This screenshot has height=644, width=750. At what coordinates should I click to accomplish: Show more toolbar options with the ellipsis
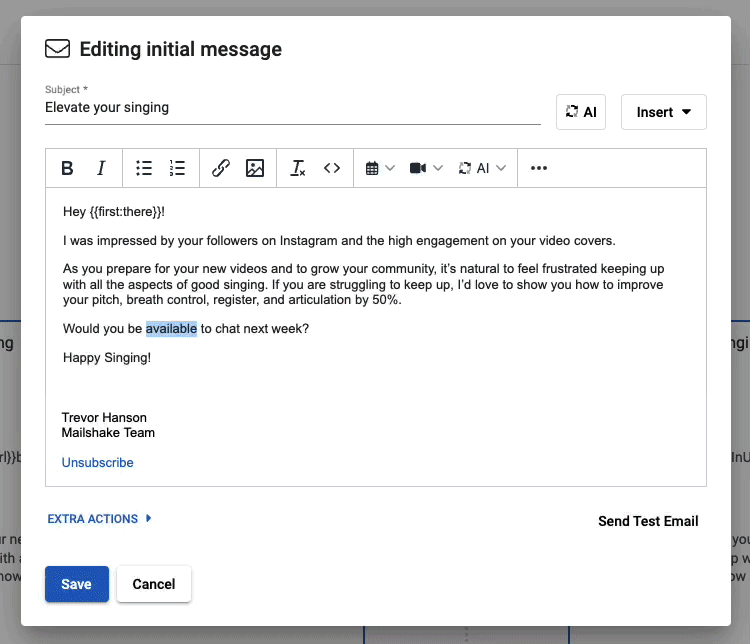[x=539, y=168]
